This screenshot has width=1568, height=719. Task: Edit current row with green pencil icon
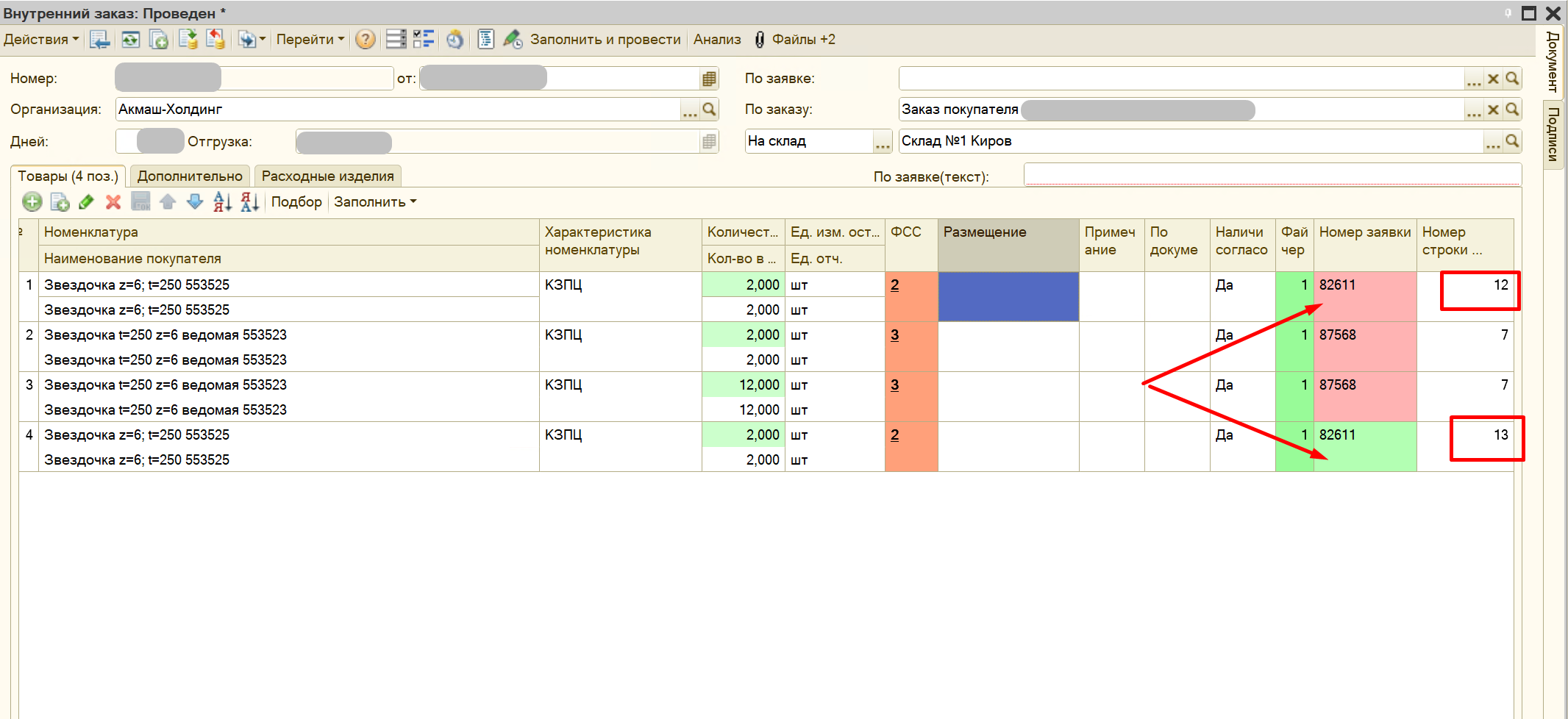[x=86, y=201]
